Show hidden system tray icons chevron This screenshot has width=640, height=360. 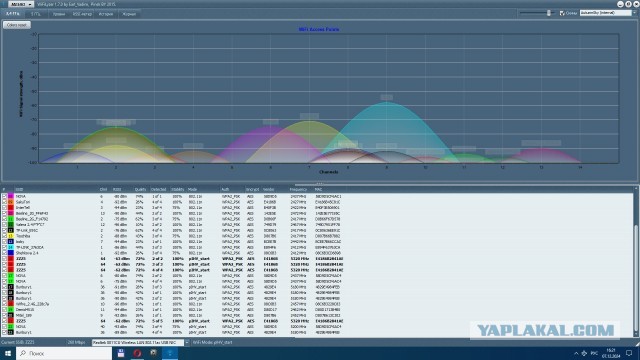coord(576,353)
